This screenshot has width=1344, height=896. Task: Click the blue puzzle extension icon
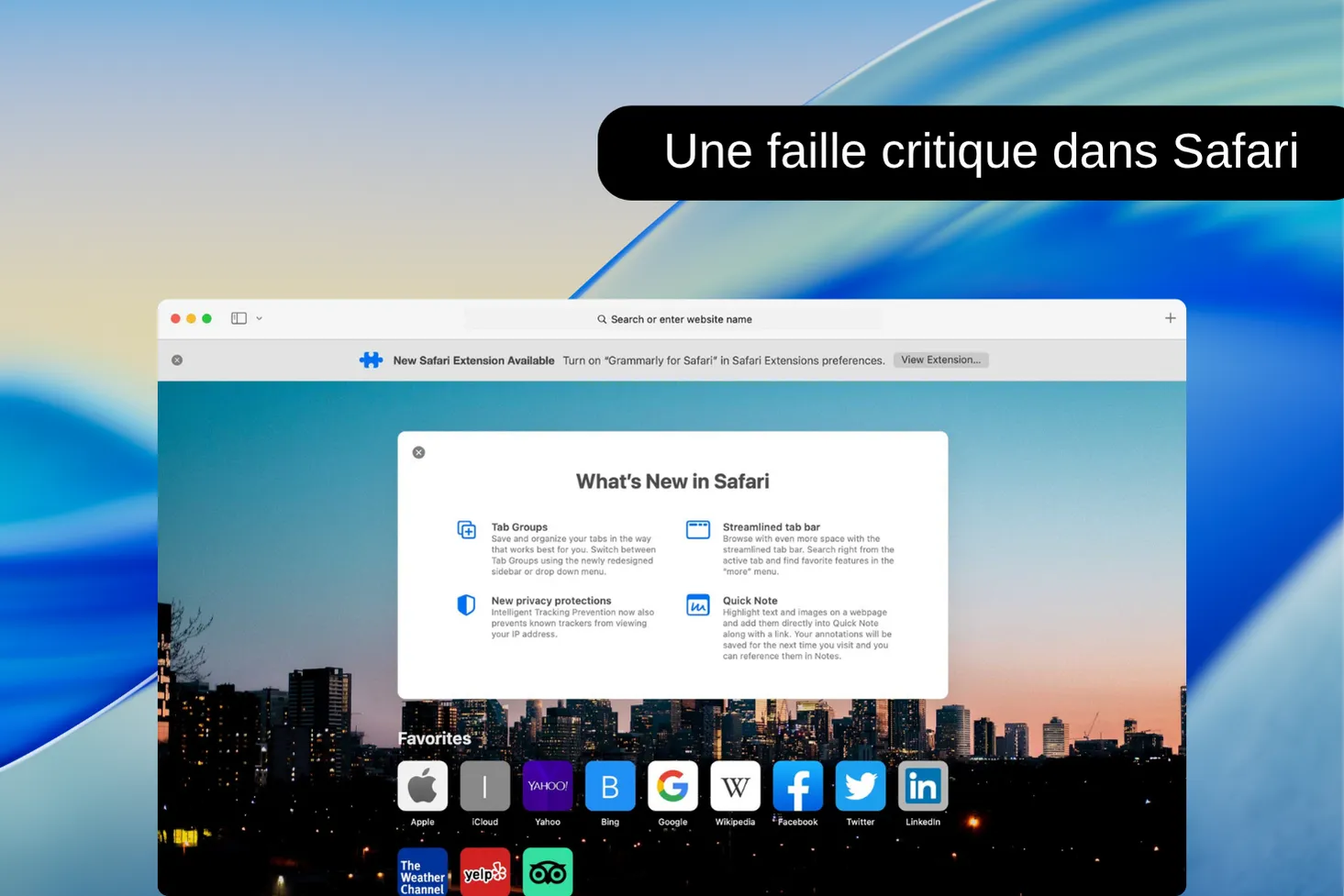click(x=371, y=360)
